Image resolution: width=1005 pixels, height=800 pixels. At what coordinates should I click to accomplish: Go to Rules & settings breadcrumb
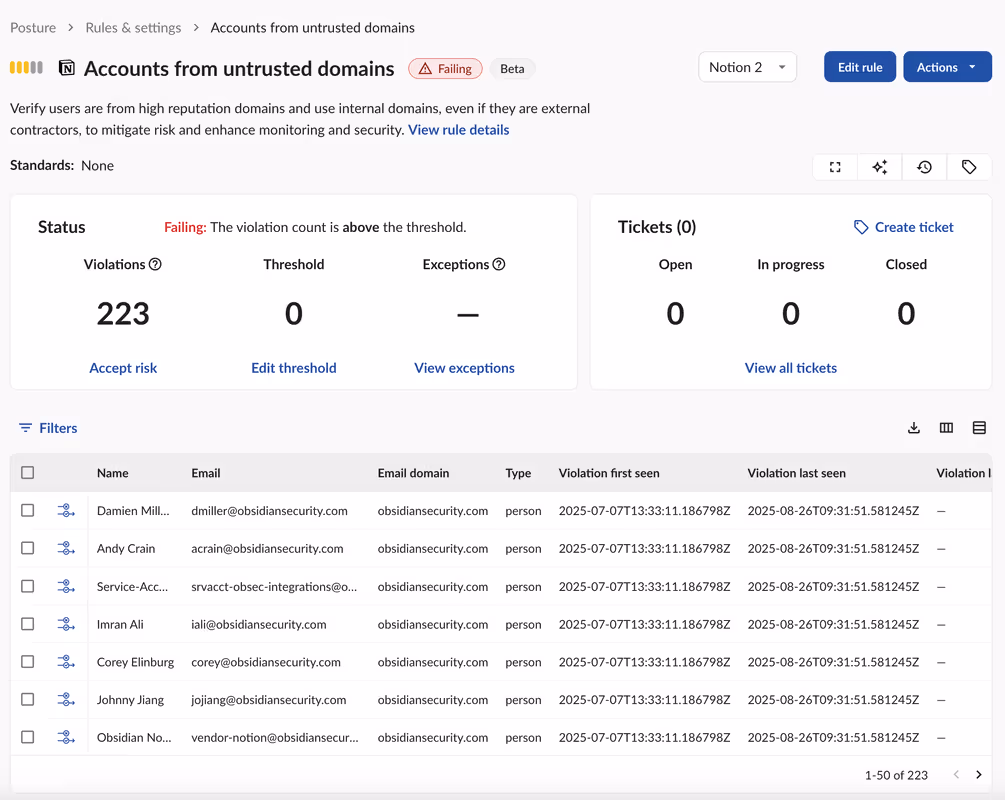click(x=133, y=28)
